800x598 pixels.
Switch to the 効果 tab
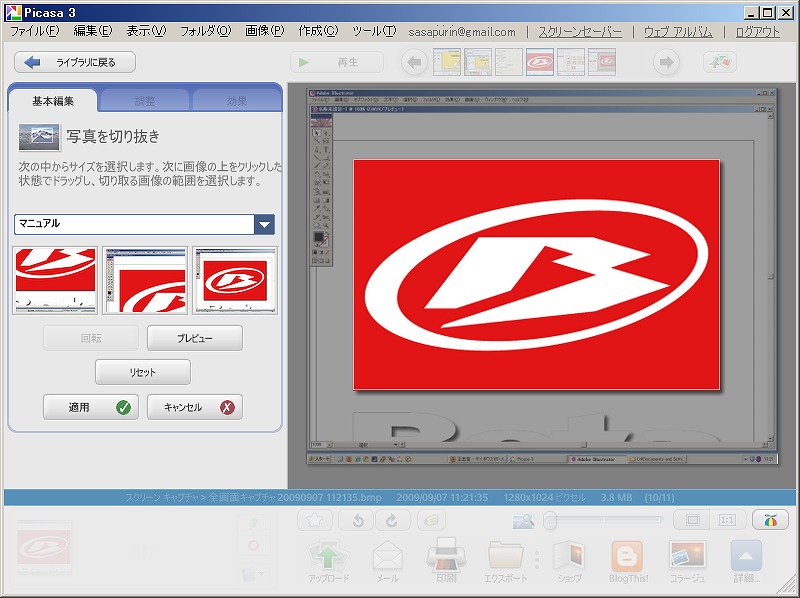[237, 101]
